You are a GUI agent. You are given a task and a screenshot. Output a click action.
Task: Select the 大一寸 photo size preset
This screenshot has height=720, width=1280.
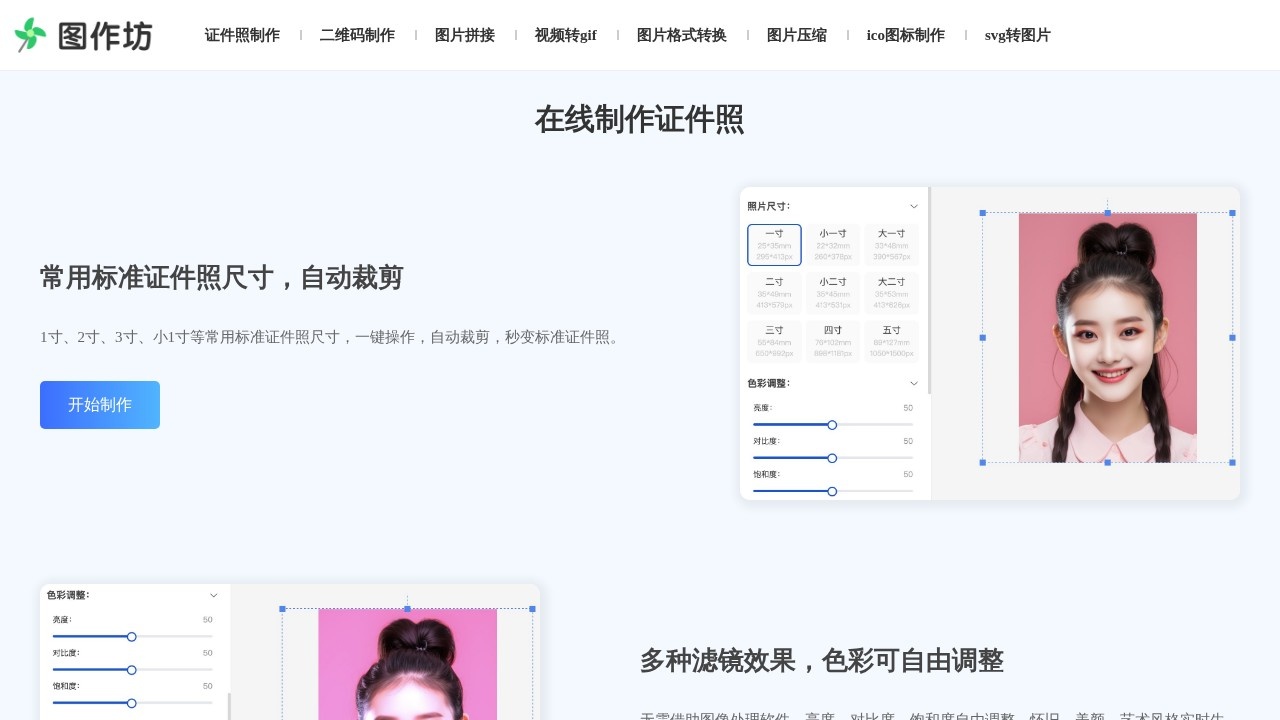point(891,244)
